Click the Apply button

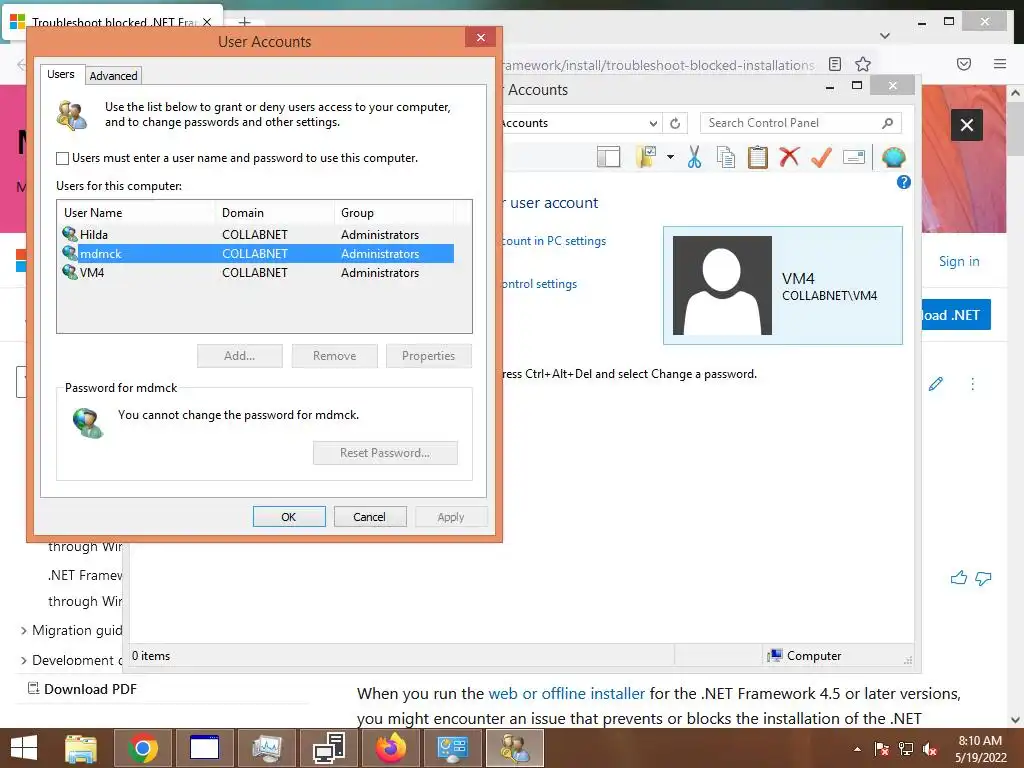click(x=451, y=517)
